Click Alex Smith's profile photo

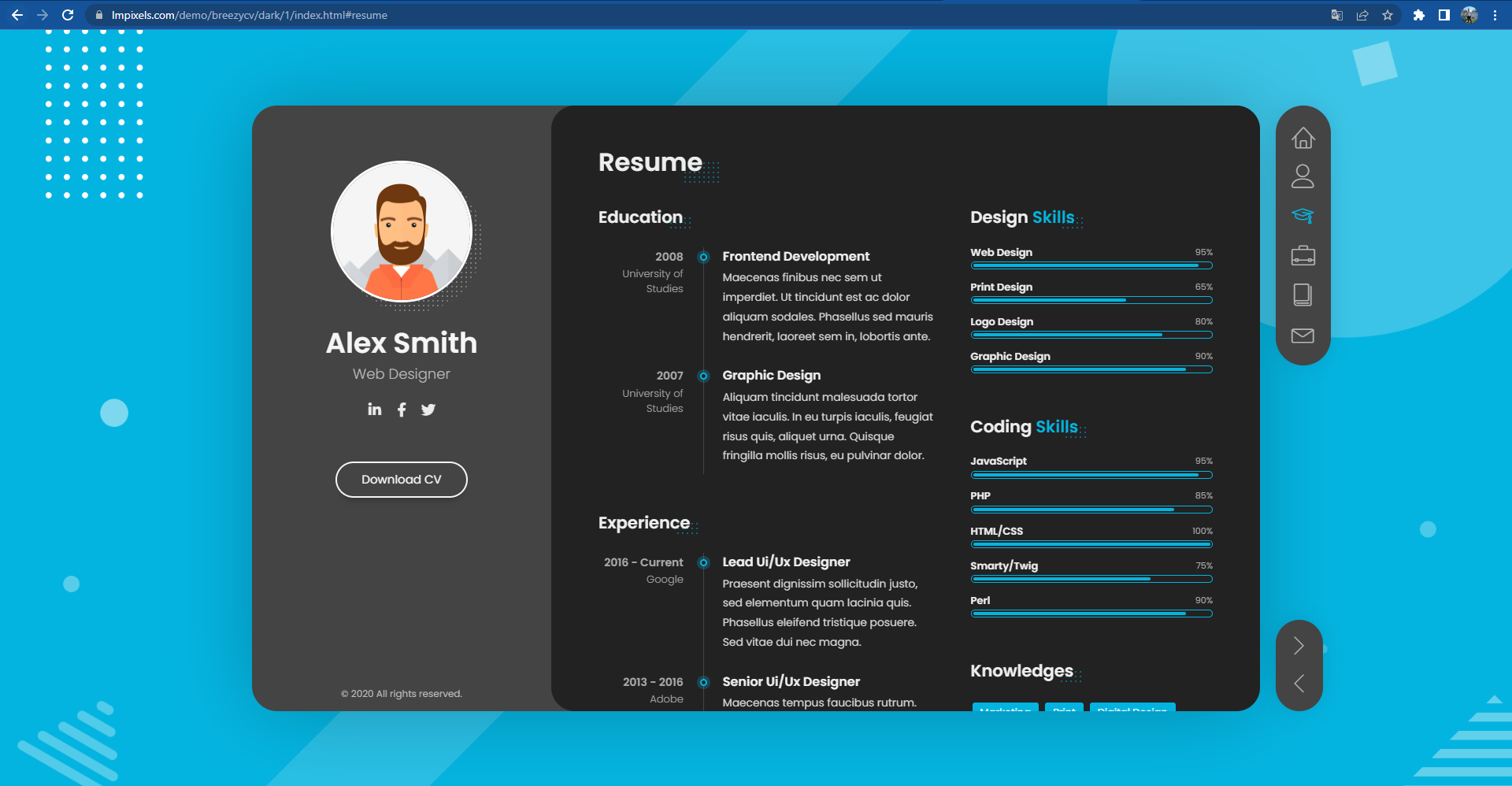click(x=402, y=232)
